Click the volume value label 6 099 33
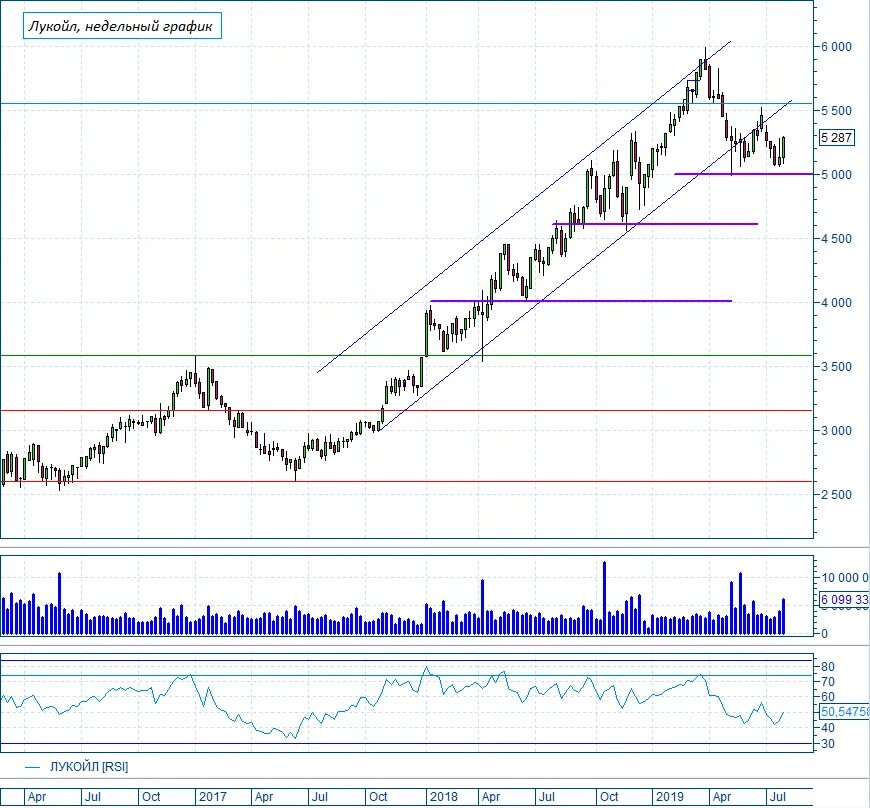Viewport: 870px width, 808px height. 844,599
